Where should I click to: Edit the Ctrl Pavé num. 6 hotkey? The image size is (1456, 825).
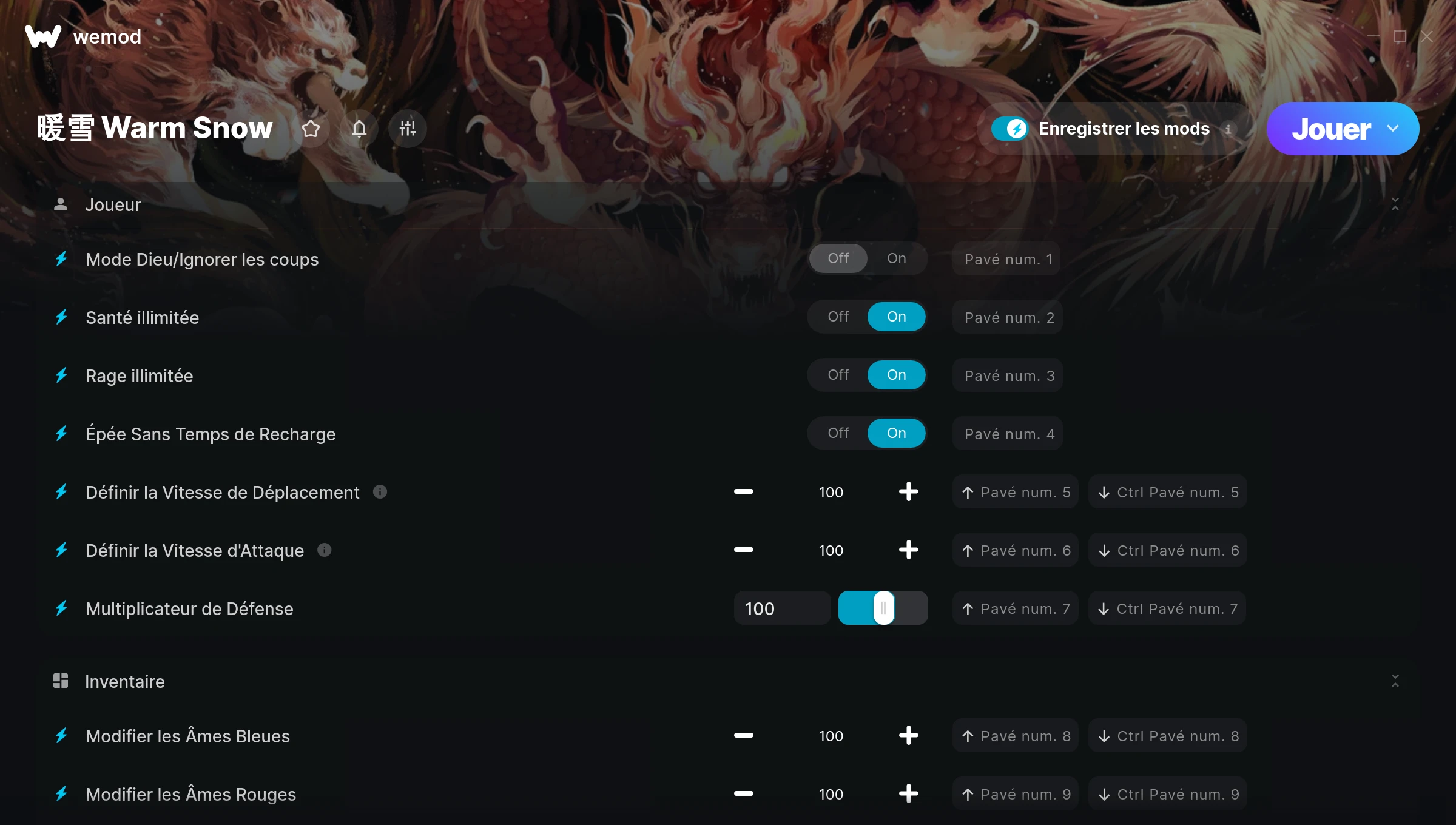pos(1168,550)
